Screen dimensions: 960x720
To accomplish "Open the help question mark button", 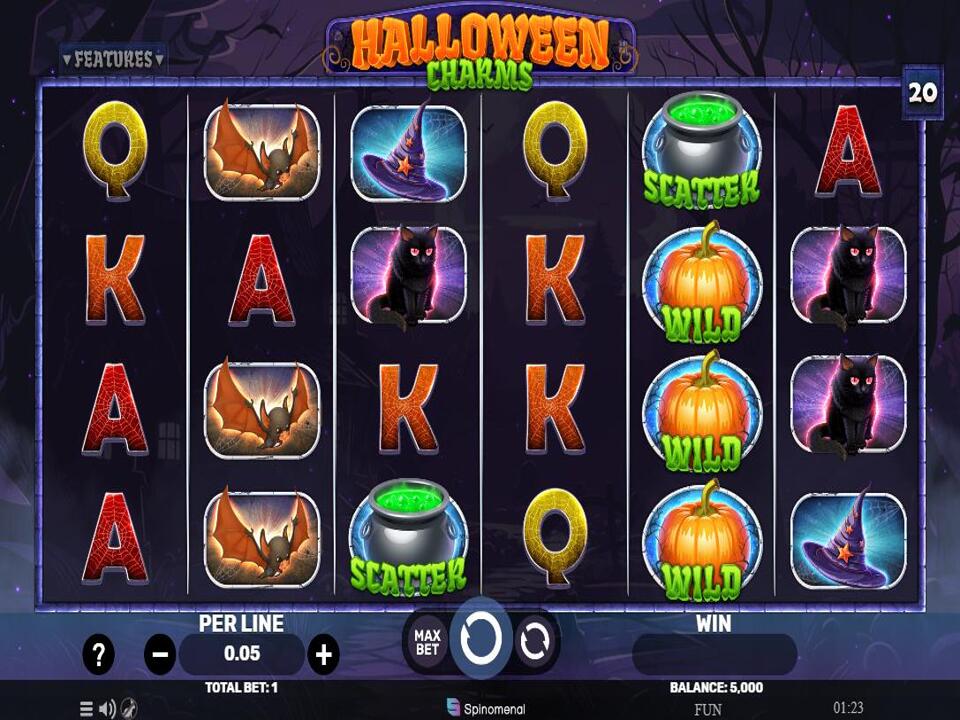I will coord(99,654).
